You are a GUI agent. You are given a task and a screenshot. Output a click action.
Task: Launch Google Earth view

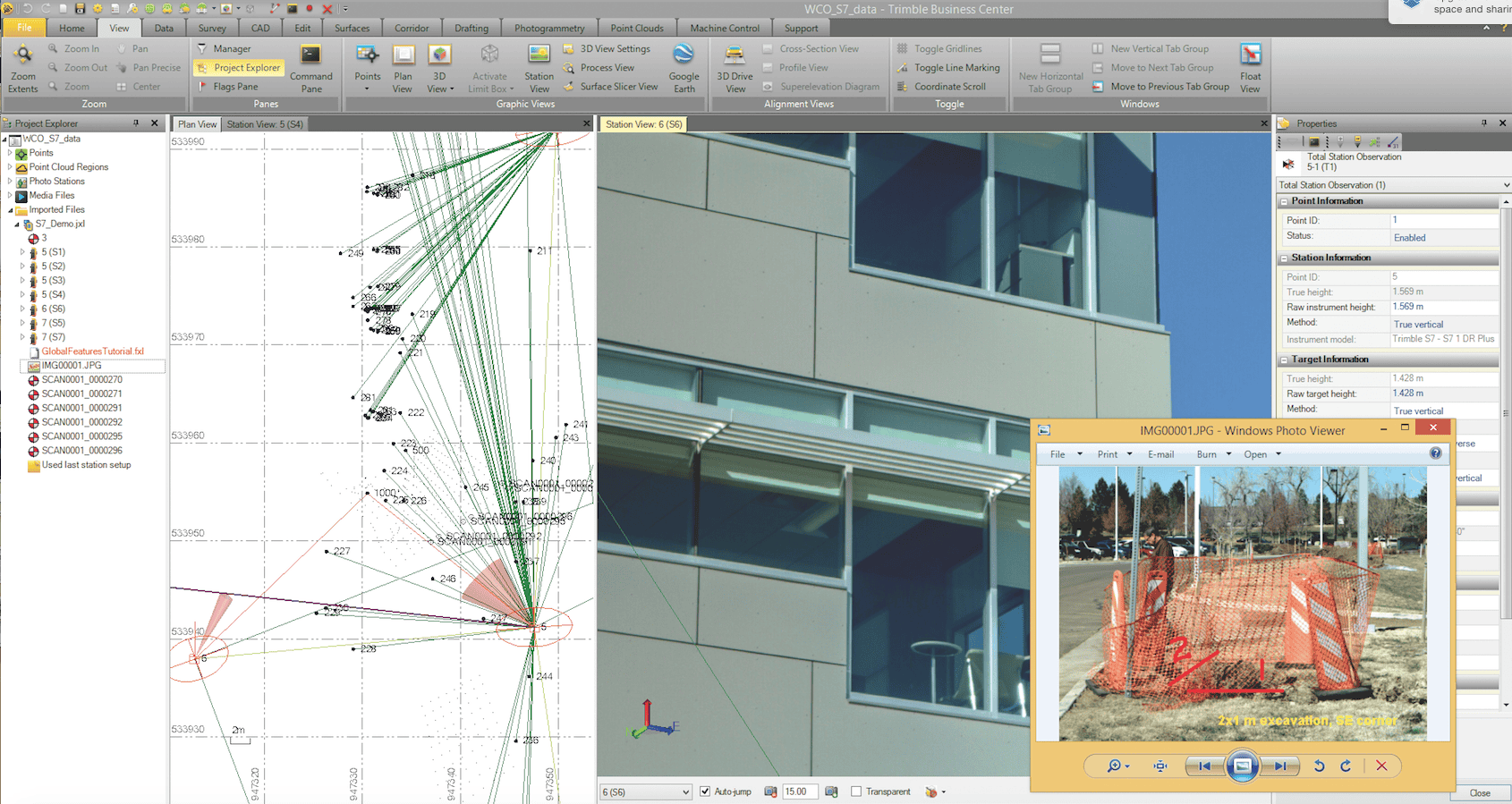coord(684,68)
